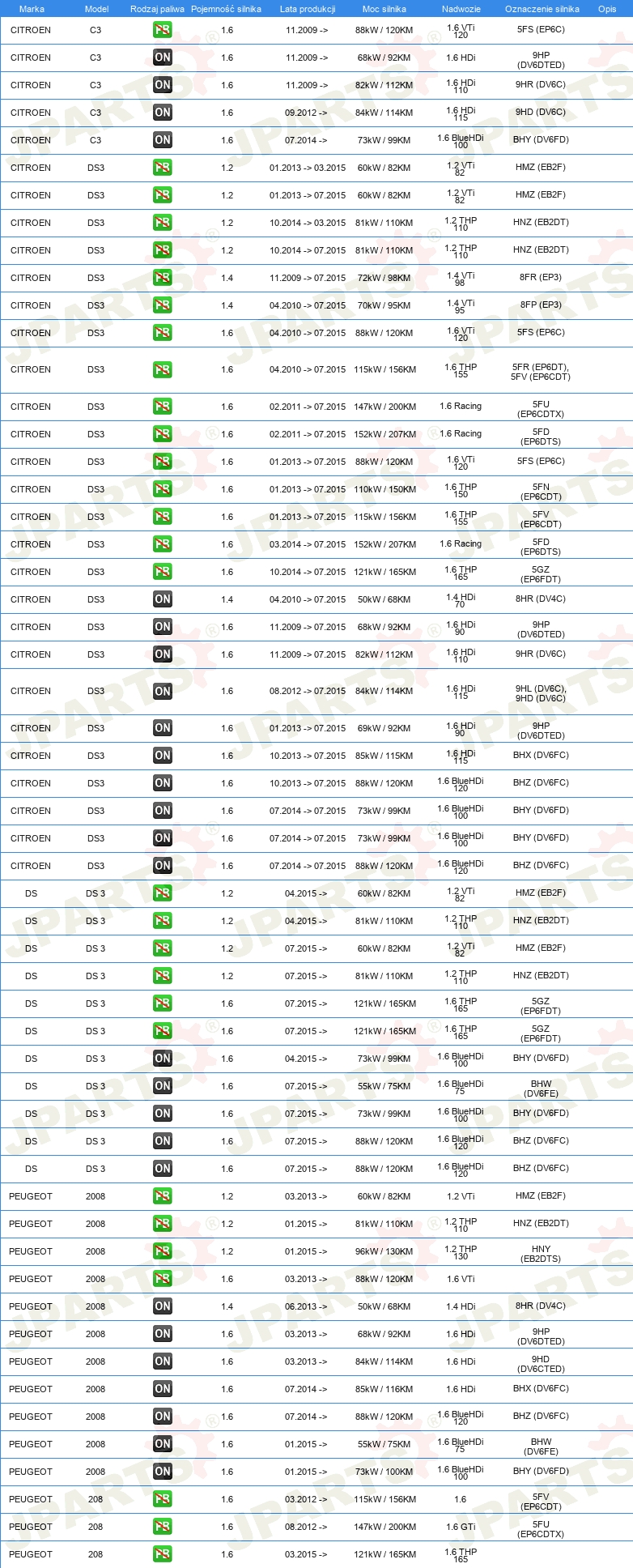Click power cell 96kW / 130KM
The height and width of the screenshot is (1568, 633).
point(384,1251)
